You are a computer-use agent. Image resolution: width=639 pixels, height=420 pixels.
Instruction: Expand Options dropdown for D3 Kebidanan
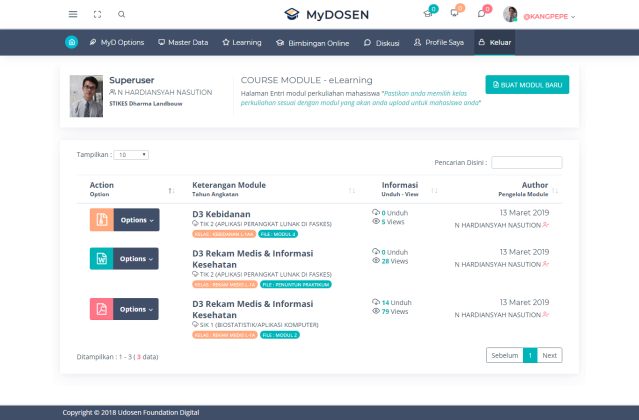pyautogui.click(x=137, y=220)
